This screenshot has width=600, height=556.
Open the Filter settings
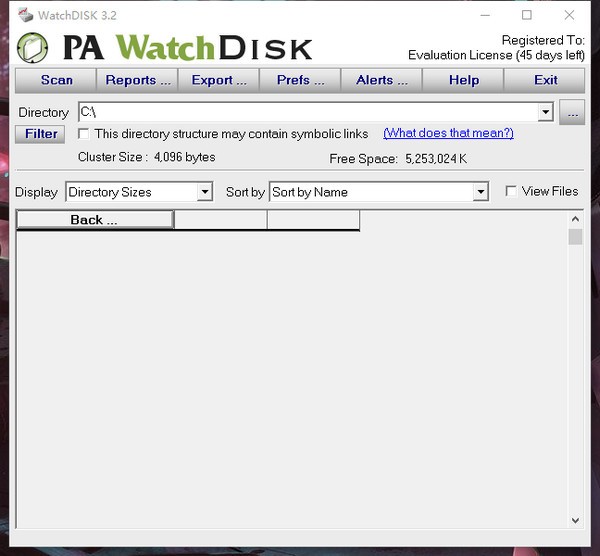[40, 134]
